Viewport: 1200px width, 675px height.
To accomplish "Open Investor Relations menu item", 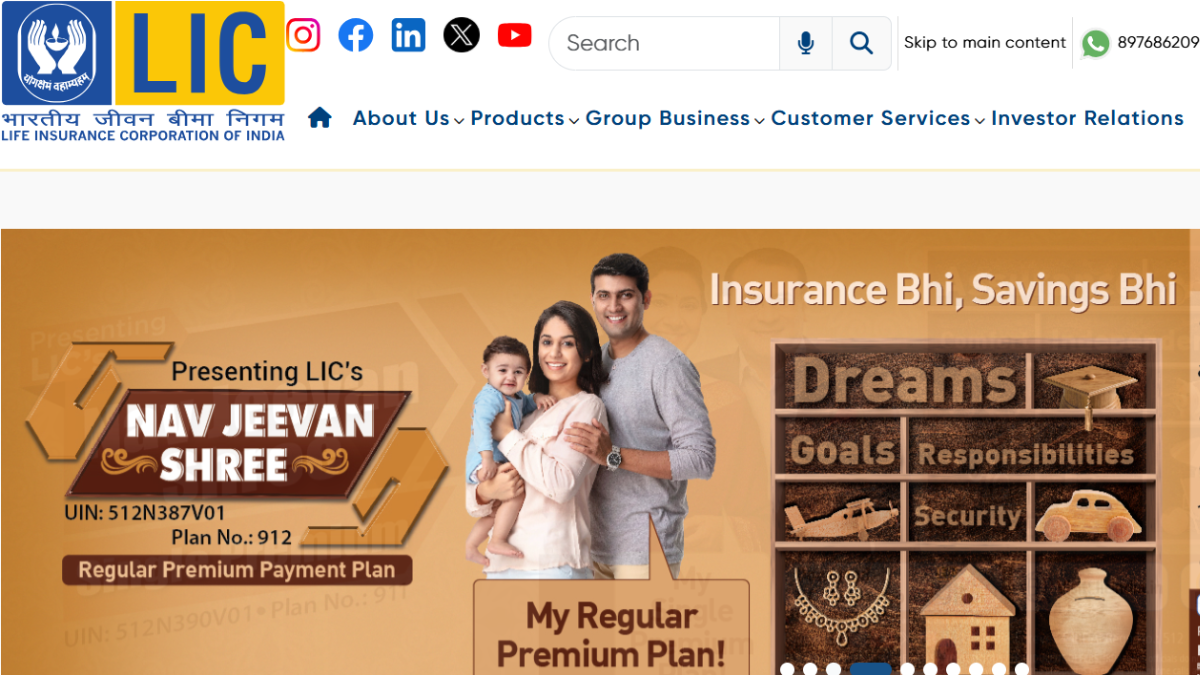I will point(1088,118).
